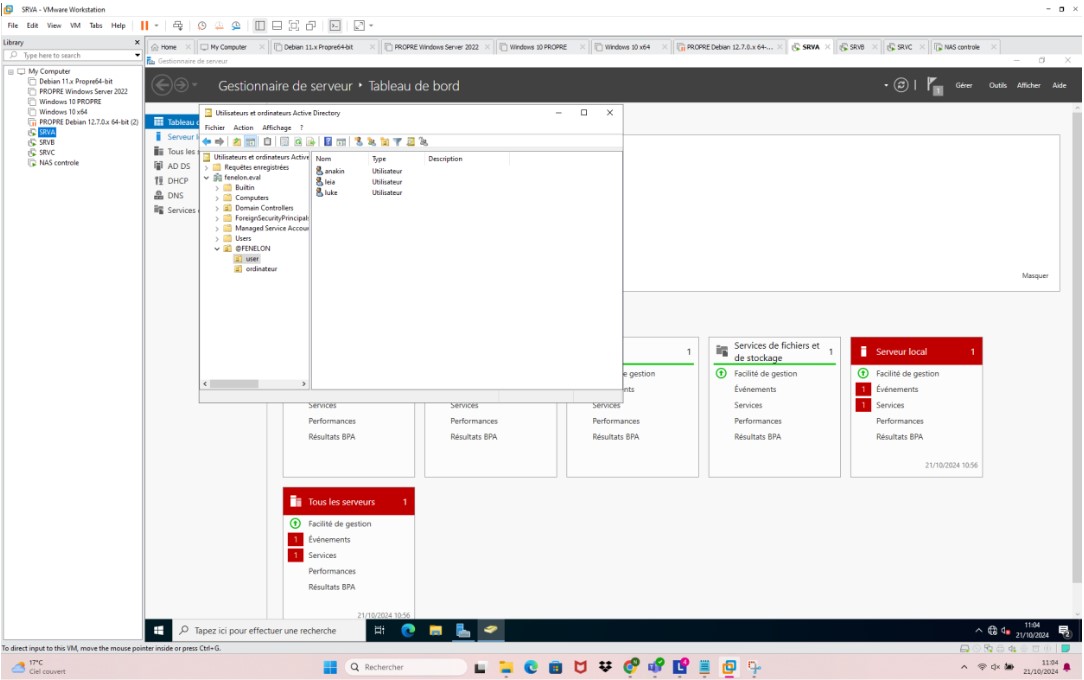Click the clipboard toolbar icon in Active Directory
The image size is (1084, 680).
(x=268, y=142)
